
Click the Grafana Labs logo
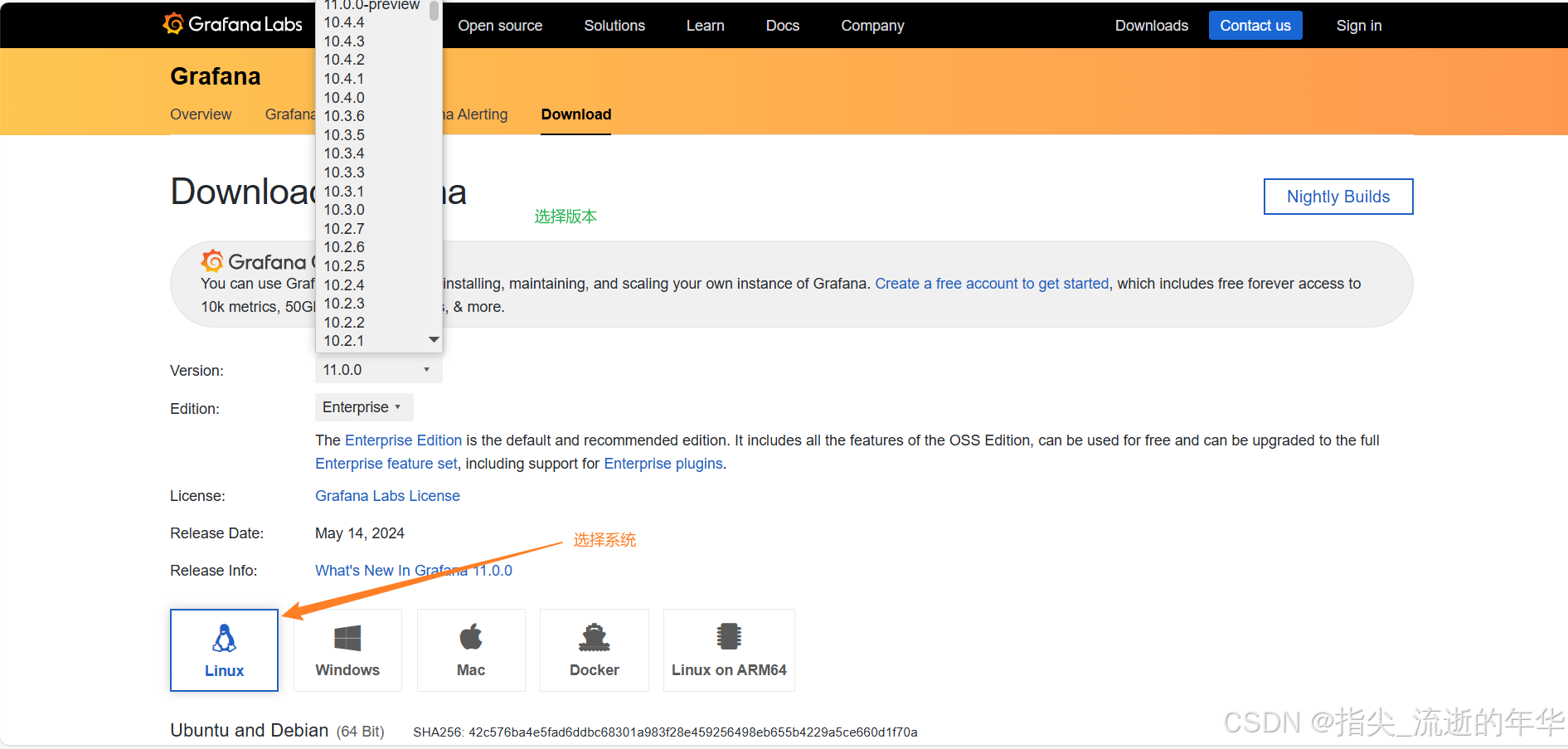[x=233, y=24]
